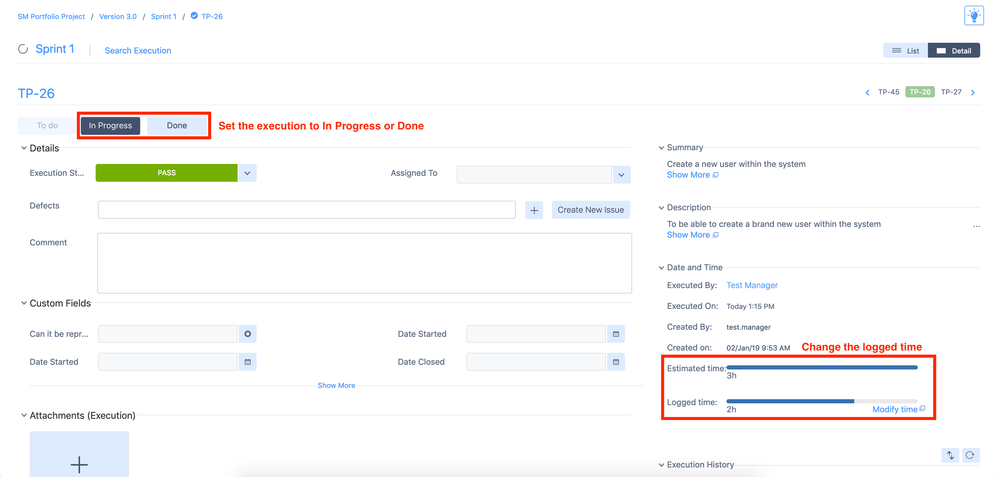Set execution to Done
998x477 pixels.
[177, 125]
